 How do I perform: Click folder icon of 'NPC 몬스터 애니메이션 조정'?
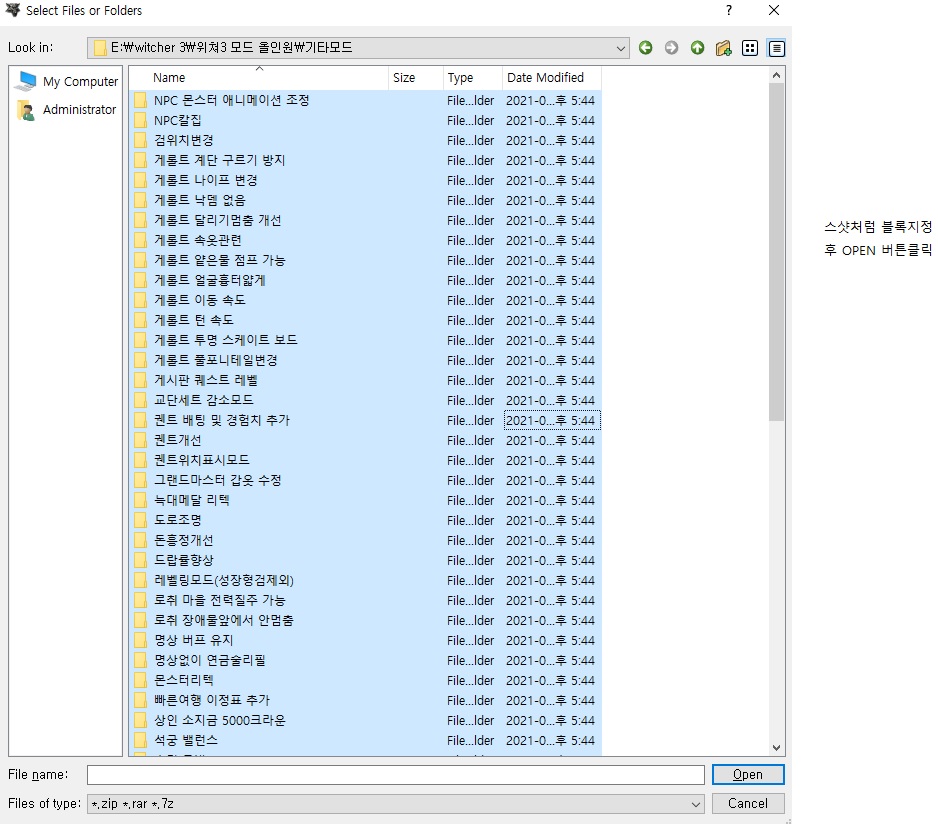pos(141,100)
